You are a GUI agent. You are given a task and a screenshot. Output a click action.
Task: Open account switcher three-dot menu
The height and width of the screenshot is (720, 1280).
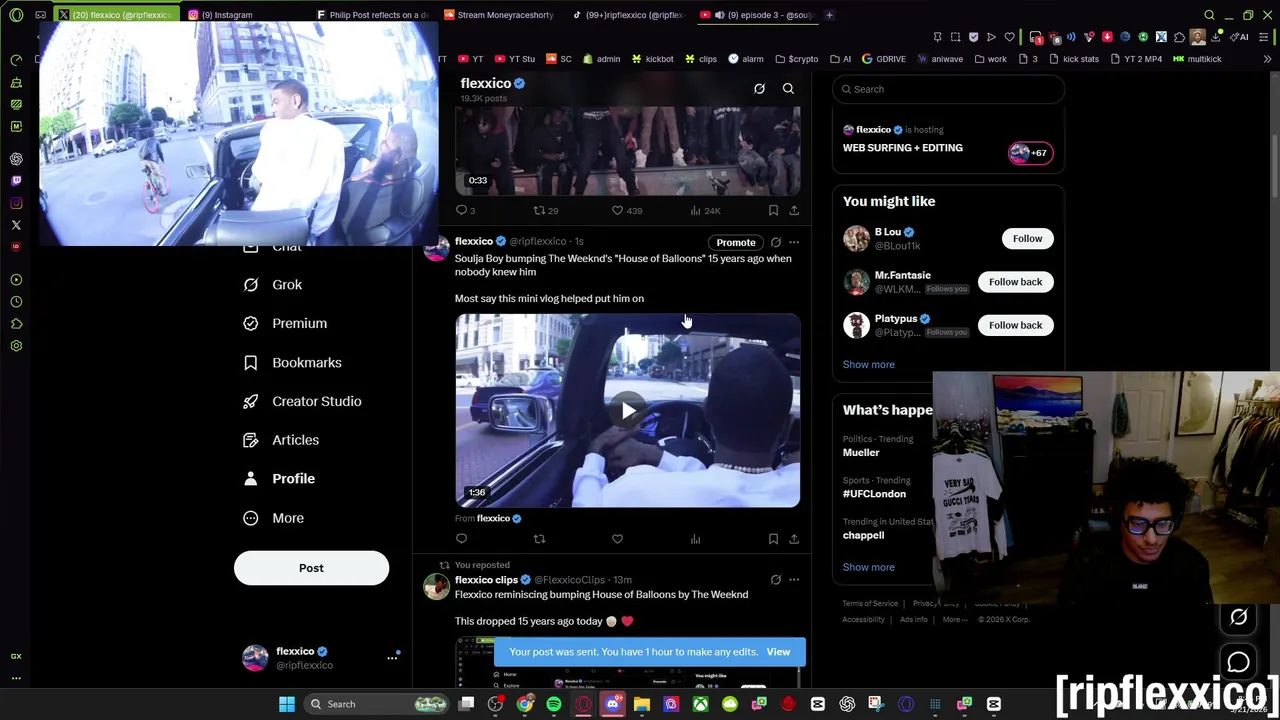[392, 658]
